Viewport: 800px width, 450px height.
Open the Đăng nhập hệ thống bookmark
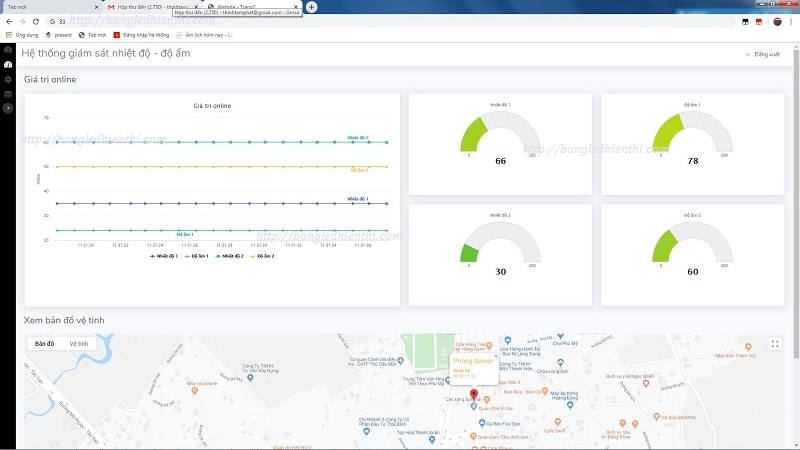pyautogui.click(x=142, y=34)
